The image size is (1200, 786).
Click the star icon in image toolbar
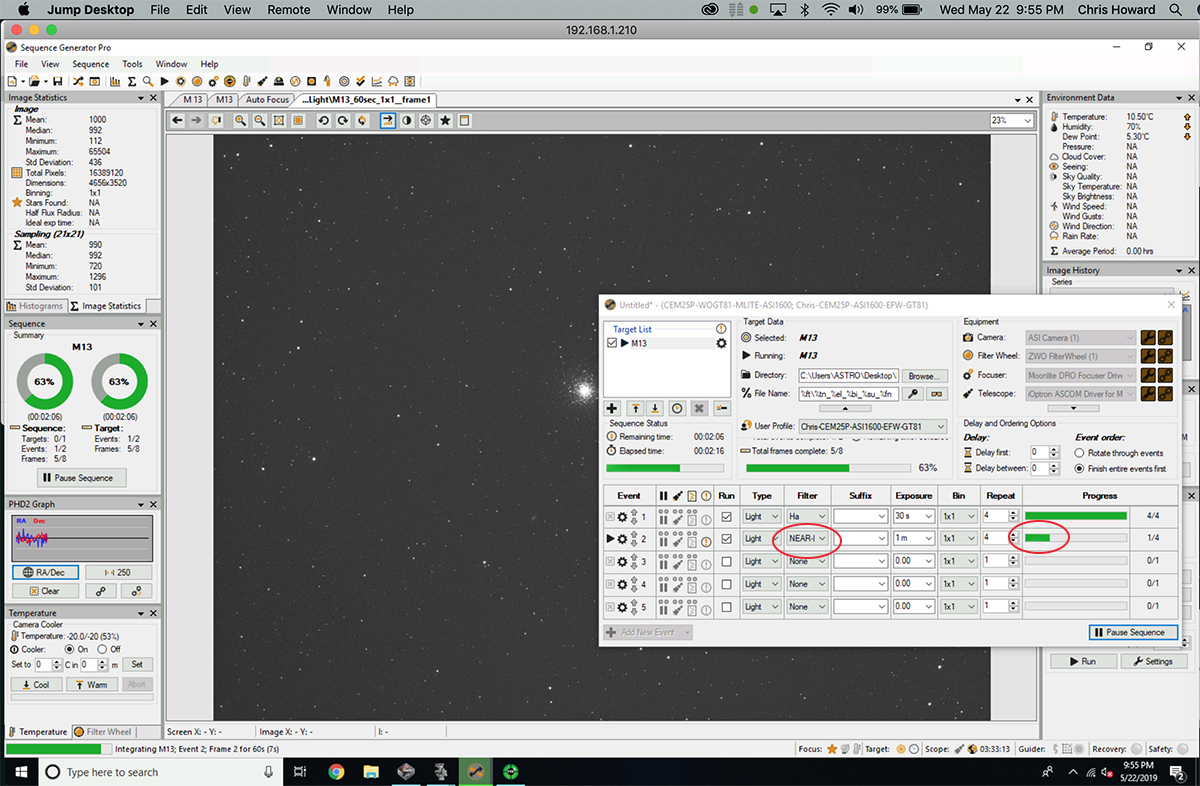[445, 120]
